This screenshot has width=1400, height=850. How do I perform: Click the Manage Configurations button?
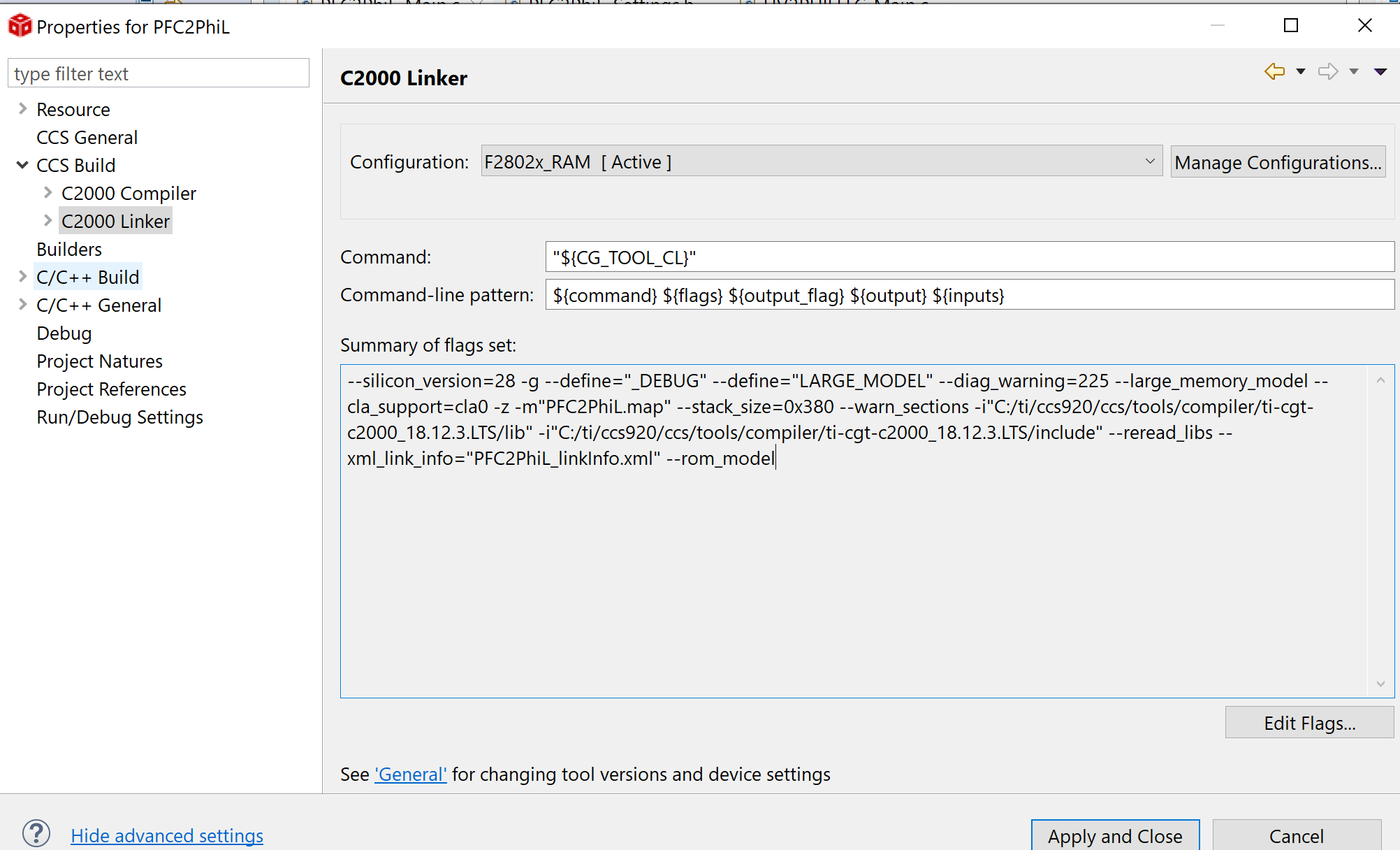click(x=1278, y=162)
